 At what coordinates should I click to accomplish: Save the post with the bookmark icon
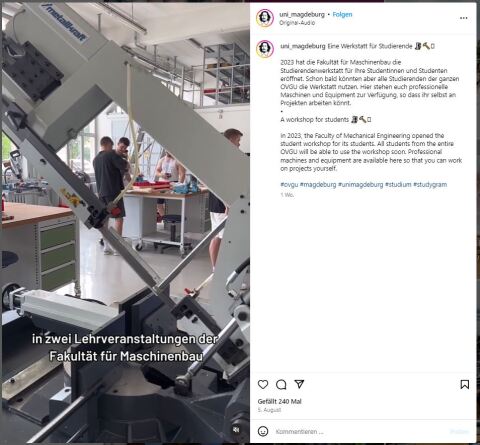click(465, 384)
